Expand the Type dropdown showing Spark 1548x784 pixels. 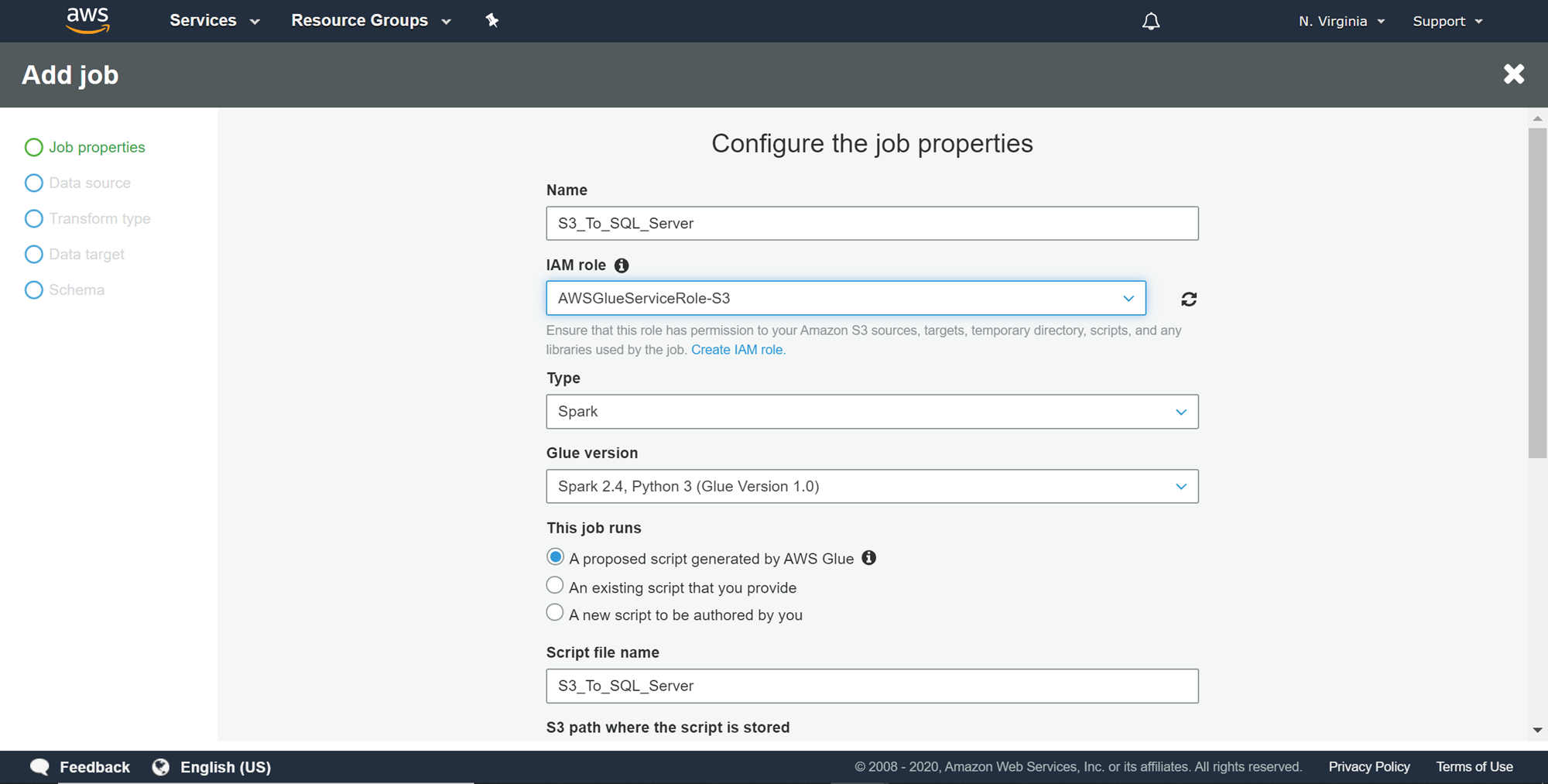(872, 412)
